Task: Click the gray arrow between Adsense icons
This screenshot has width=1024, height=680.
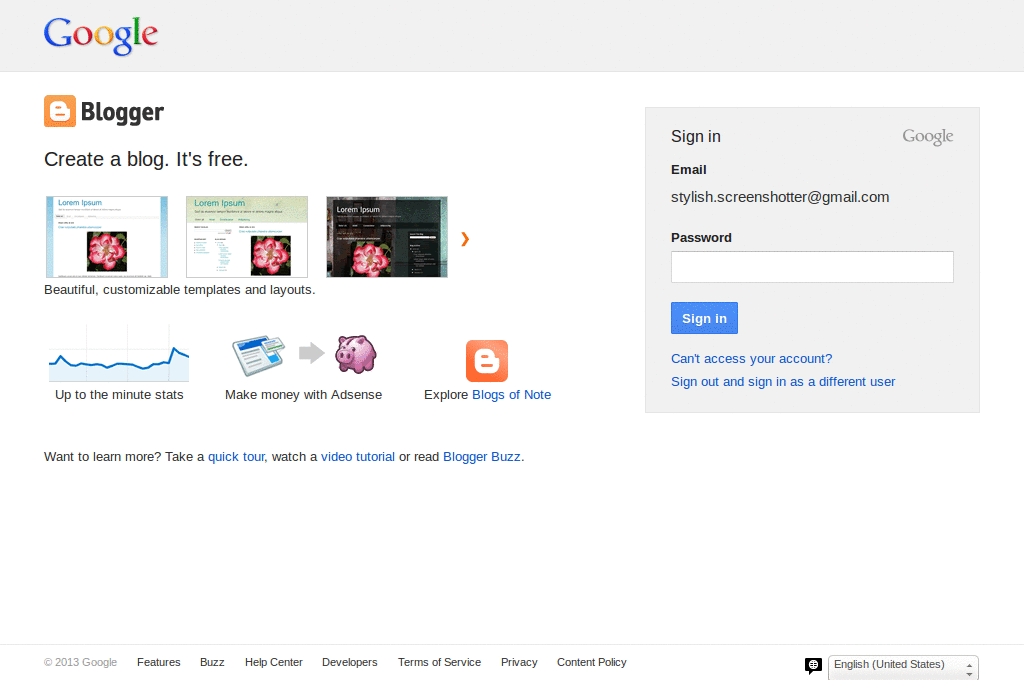Action: [312, 353]
